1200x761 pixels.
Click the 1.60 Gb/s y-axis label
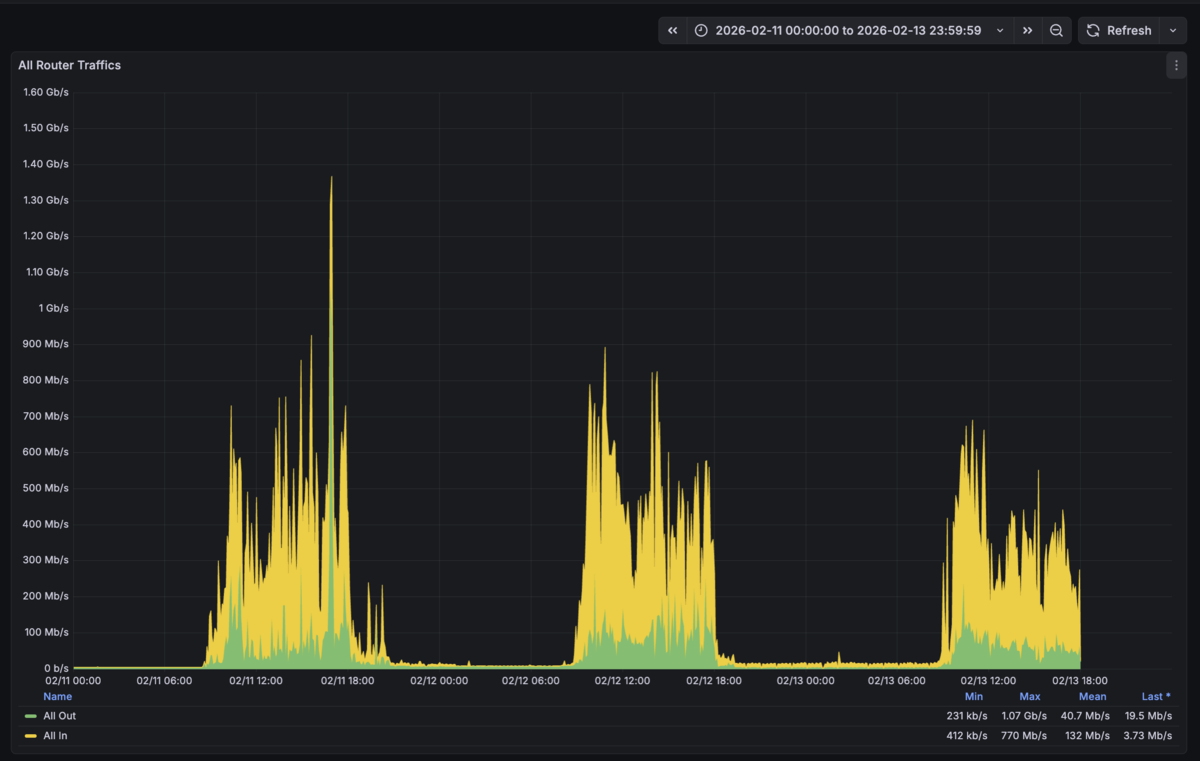[x=46, y=92]
